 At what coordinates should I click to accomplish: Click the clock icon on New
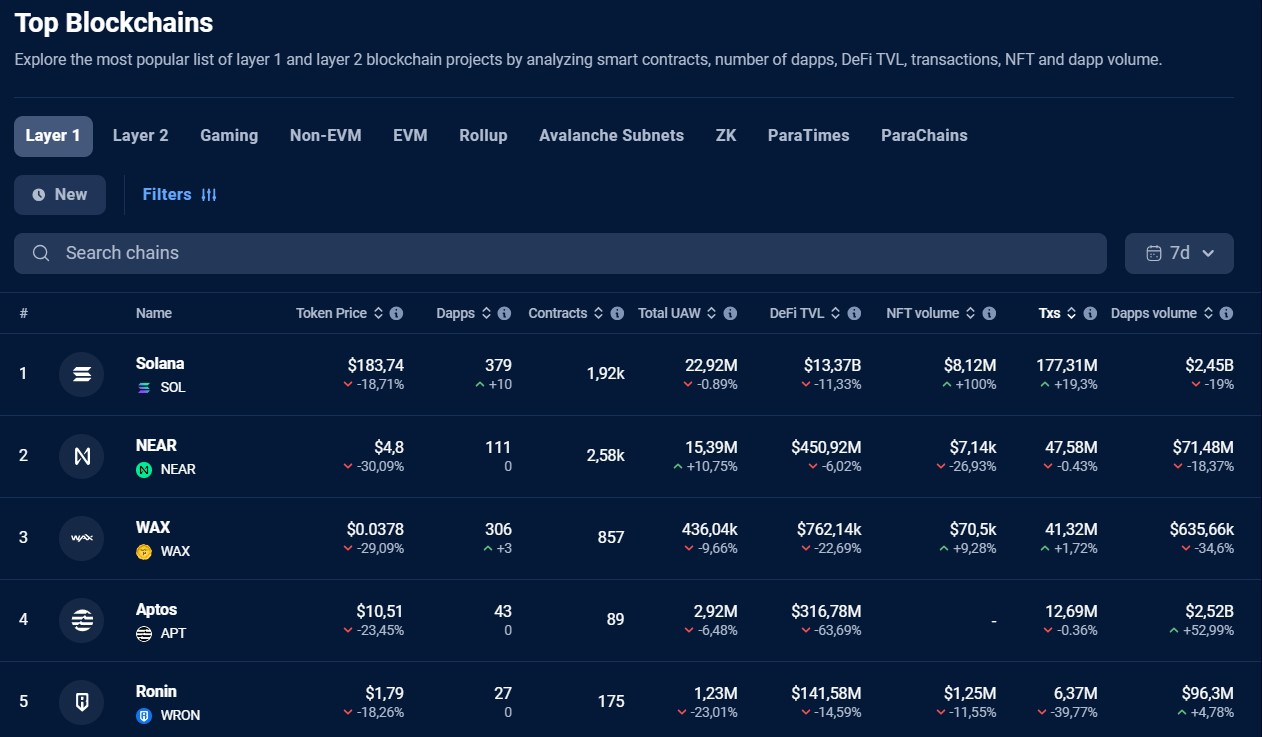38,195
